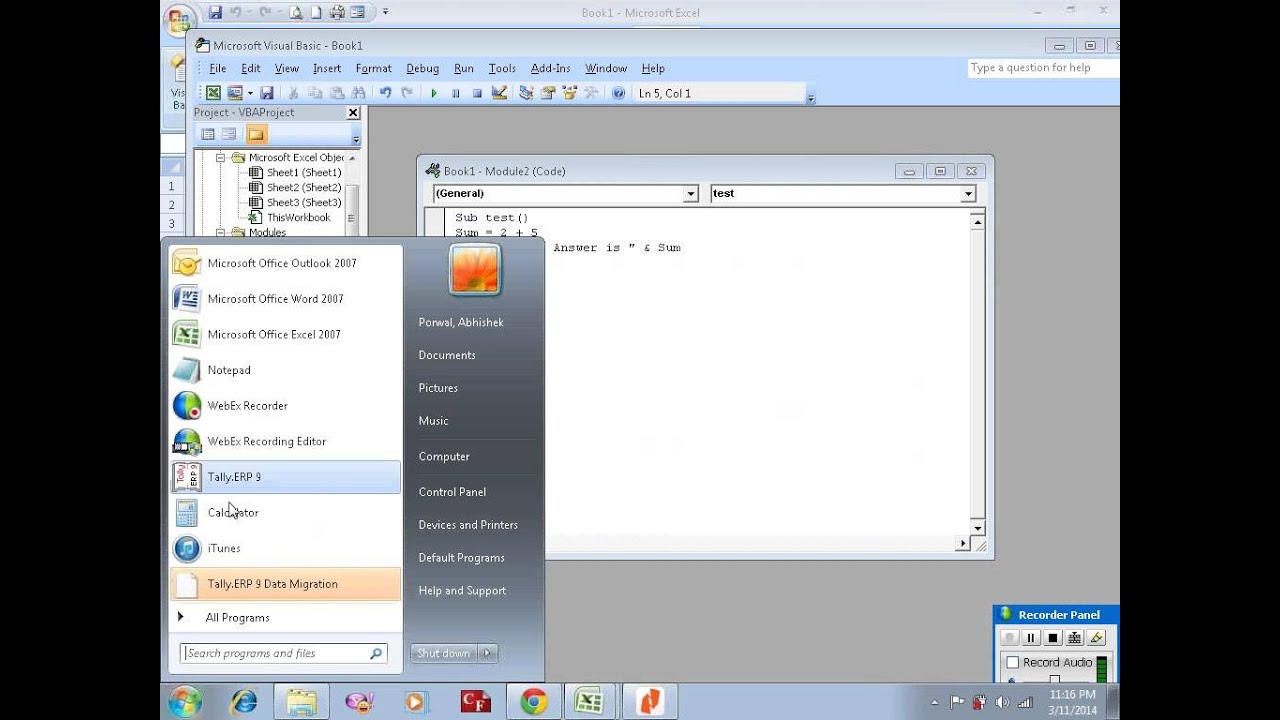Open Tally.ERP 9 Data Migration
The width and height of the screenshot is (1280, 720).
coord(285,584)
